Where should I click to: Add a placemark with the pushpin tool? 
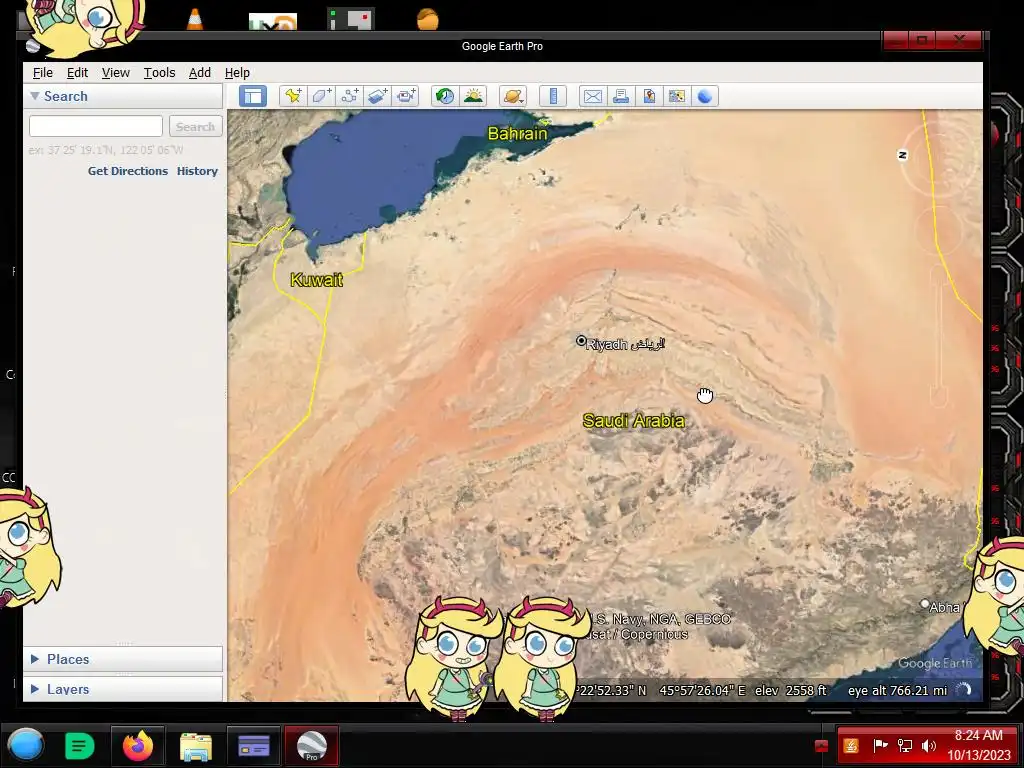(x=293, y=97)
